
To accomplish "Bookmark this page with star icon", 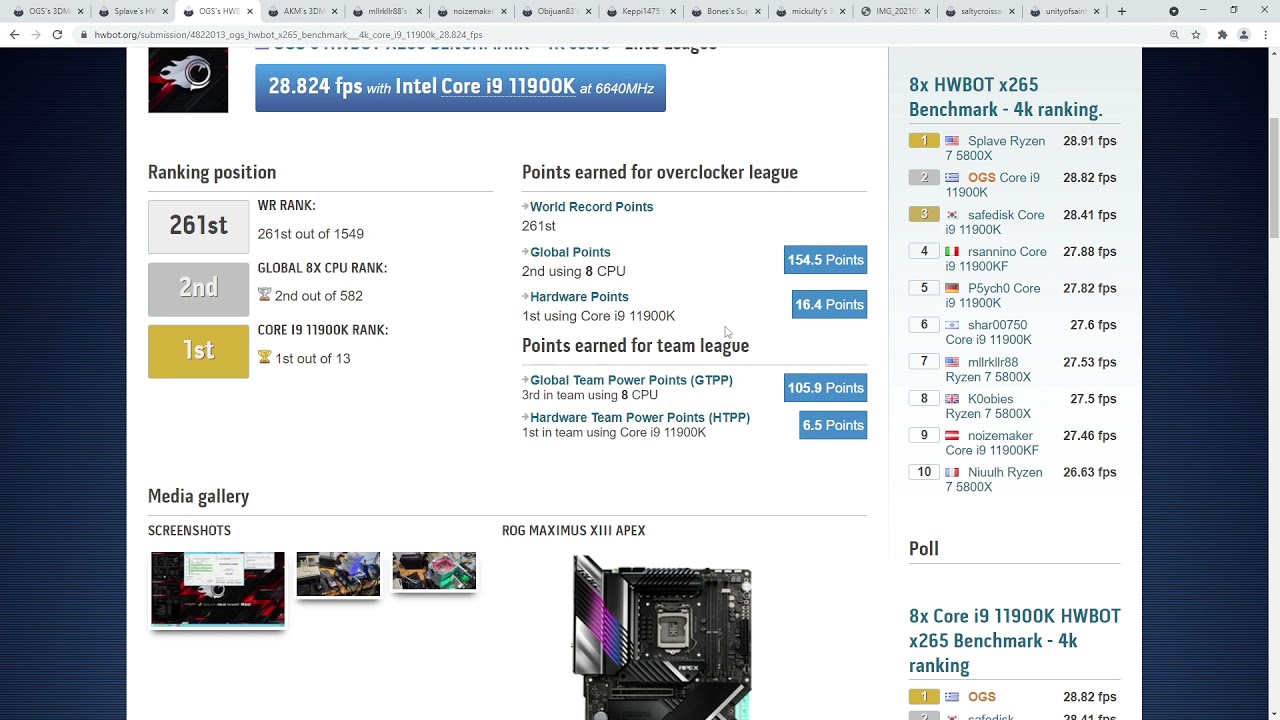I will pyautogui.click(x=1196, y=34).
